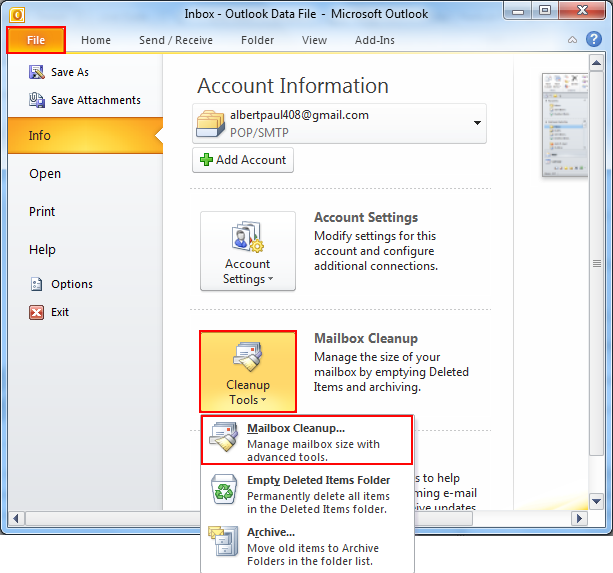Viewport: 613px width, 573px height.
Task: Click the Outlook window preview thumbnail
Action: click(x=565, y=125)
